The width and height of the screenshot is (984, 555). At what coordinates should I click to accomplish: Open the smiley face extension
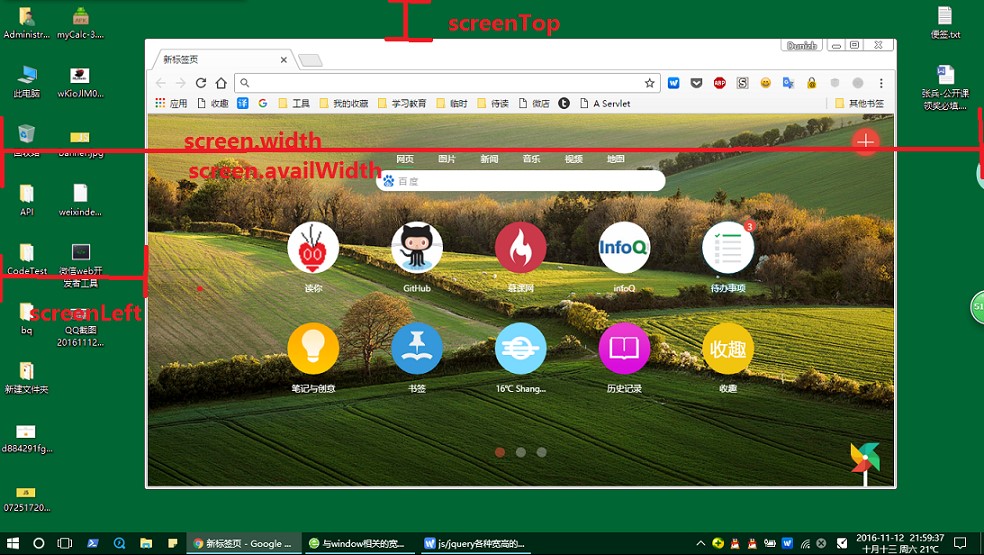(x=766, y=83)
